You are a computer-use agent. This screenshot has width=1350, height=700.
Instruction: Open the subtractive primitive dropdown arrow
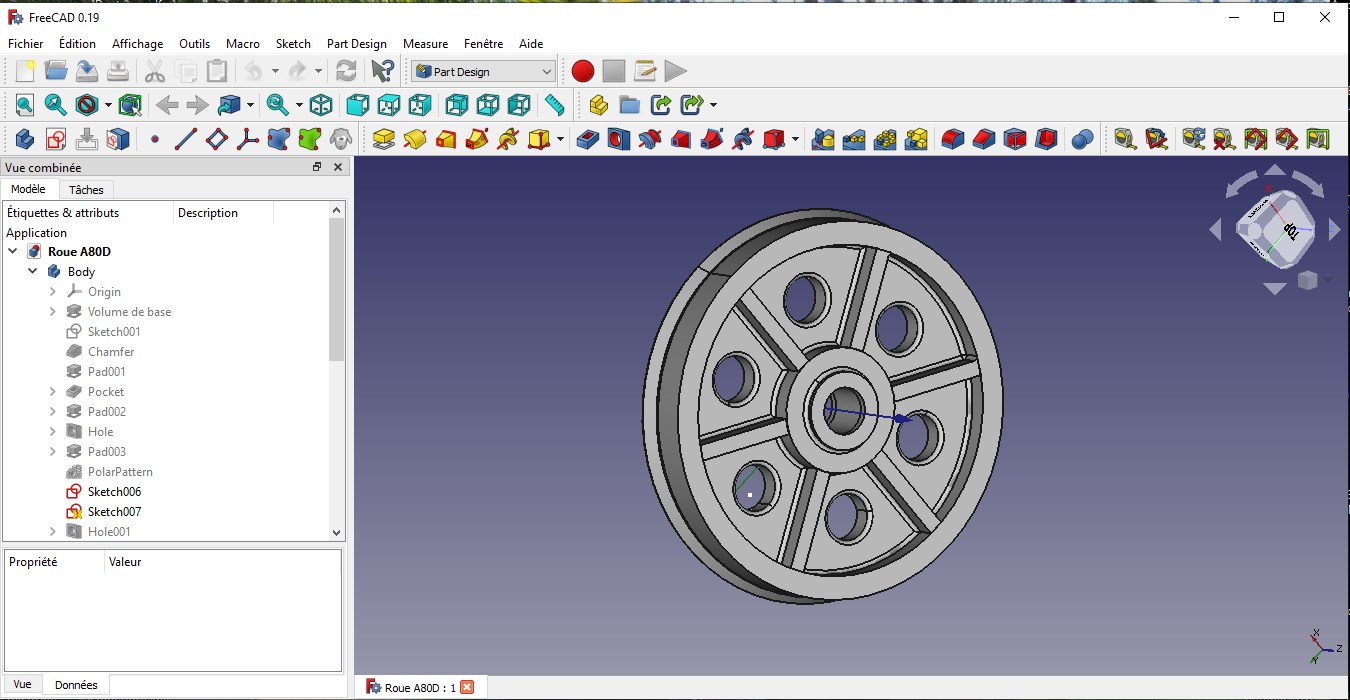(795, 139)
